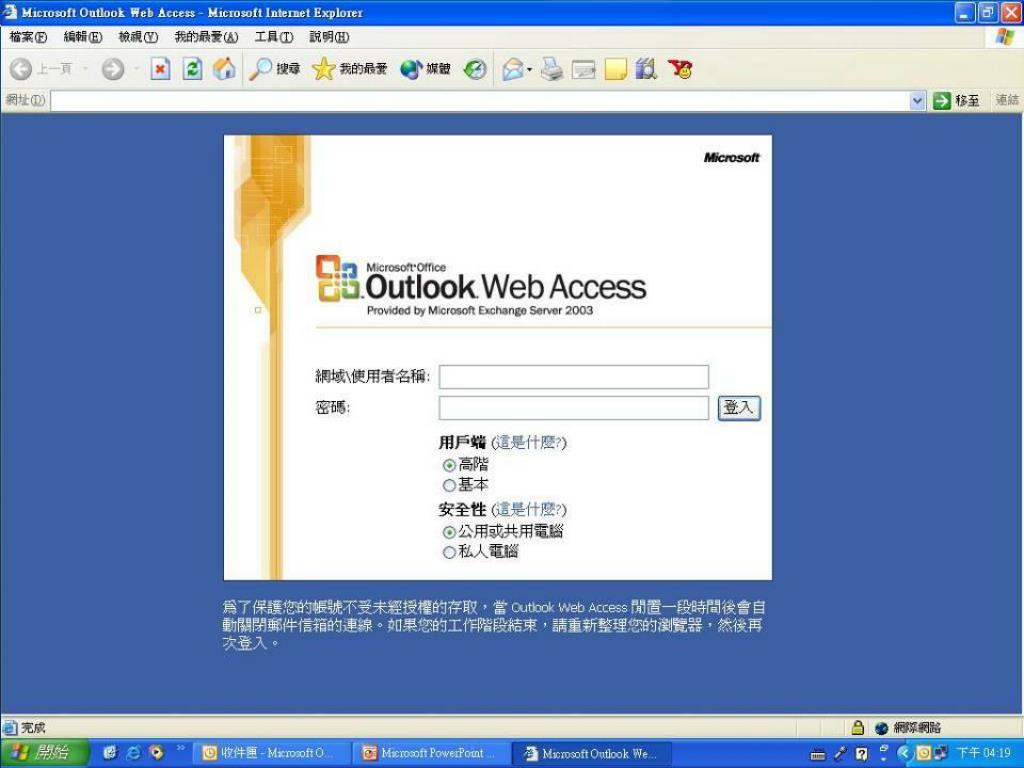Click the question mark help tray icon
Image resolution: width=1024 pixels, height=768 pixels.
pos(861,754)
